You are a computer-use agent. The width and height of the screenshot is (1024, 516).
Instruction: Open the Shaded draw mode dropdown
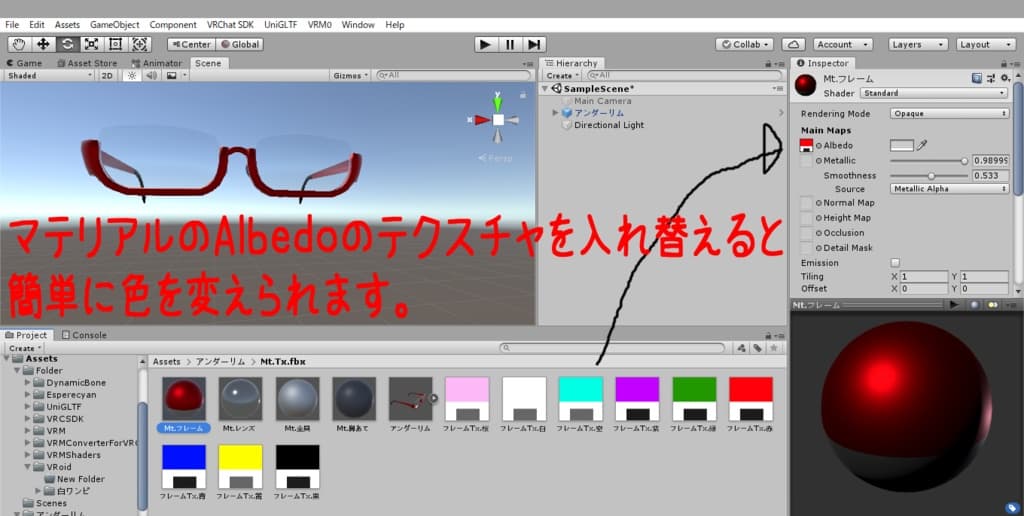pos(48,76)
